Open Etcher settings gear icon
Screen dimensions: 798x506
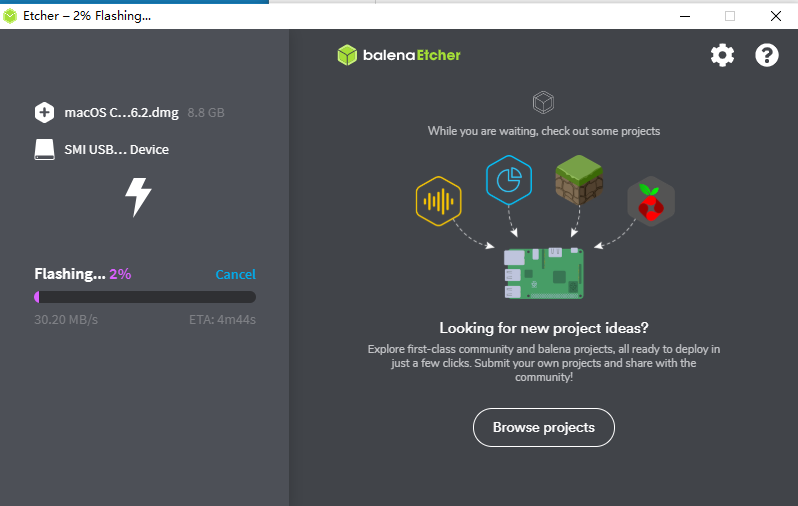tap(722, 55)
